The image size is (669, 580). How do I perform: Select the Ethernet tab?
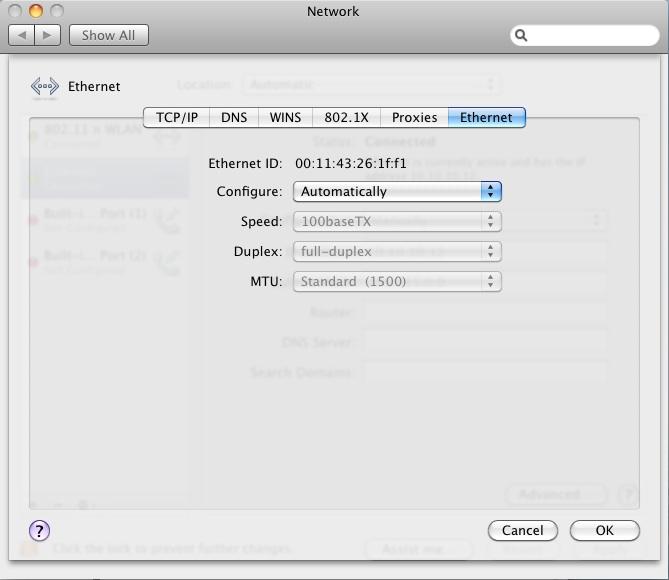(x=486, y=117)
